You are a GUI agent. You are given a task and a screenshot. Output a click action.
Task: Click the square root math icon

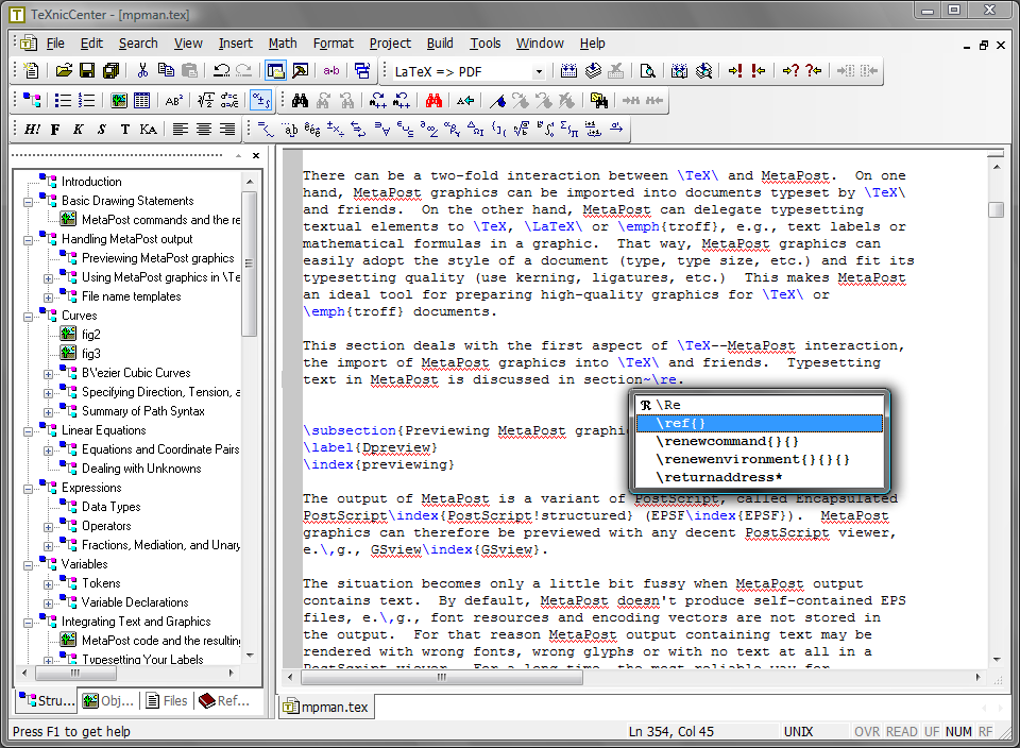point(205,100)
